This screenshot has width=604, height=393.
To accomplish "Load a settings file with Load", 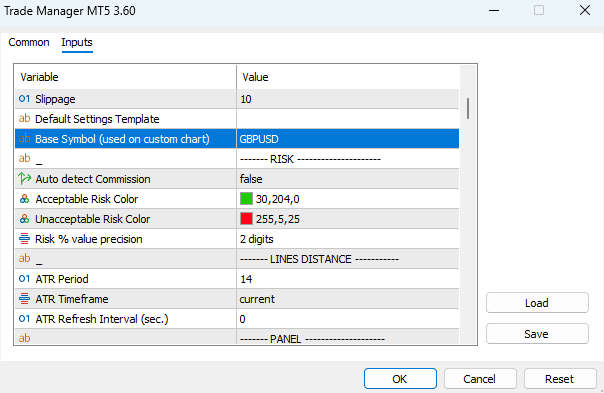I will coord(537,303).
